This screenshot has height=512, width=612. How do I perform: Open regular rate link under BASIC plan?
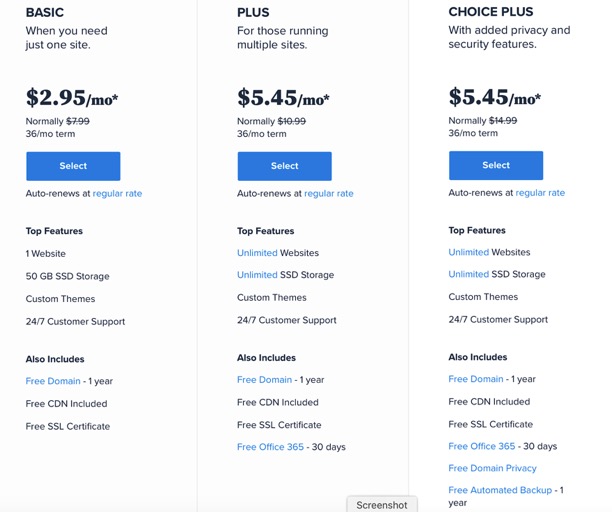point(117,194)
